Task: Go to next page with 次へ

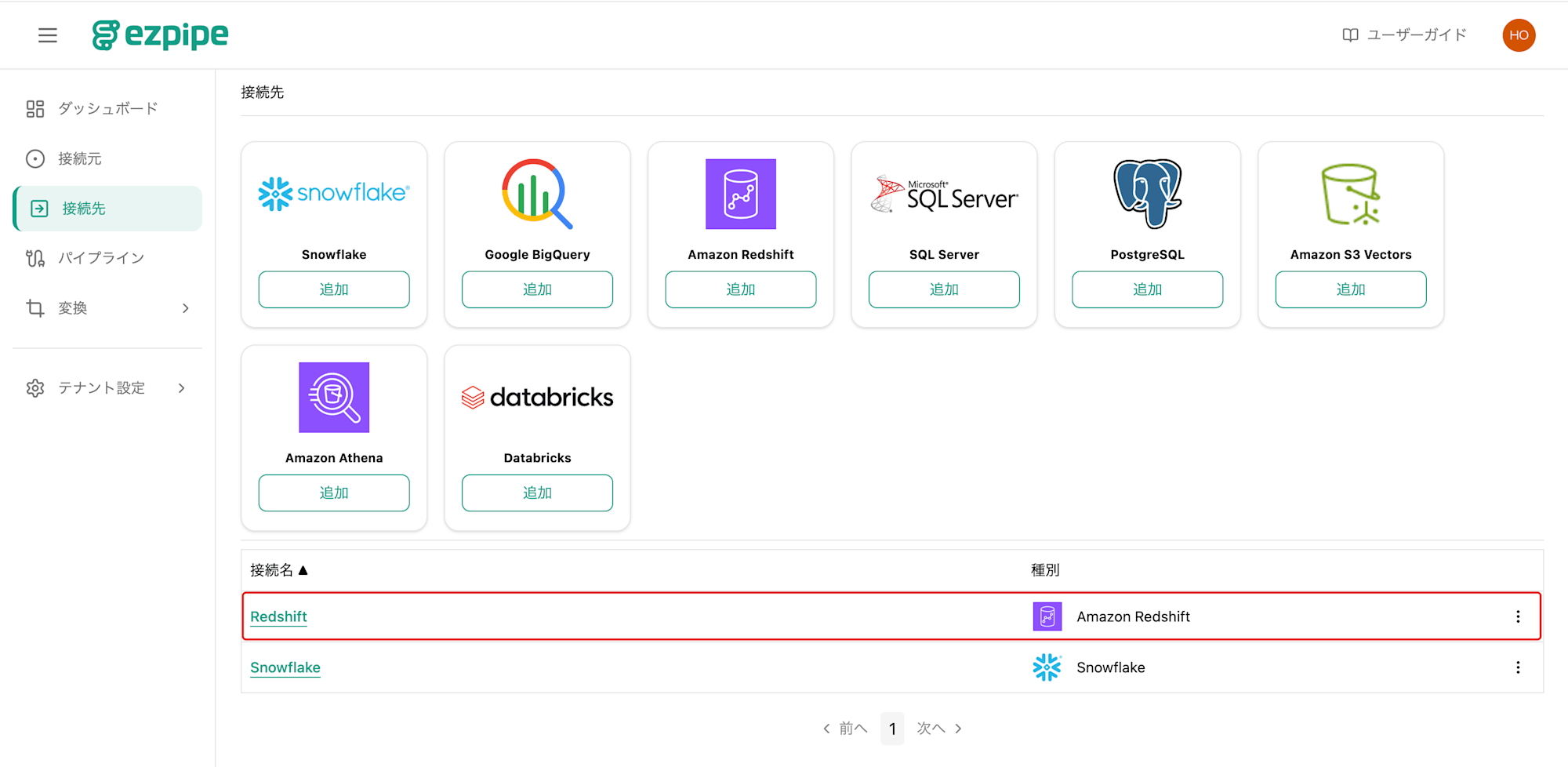Action: [939, 729]
